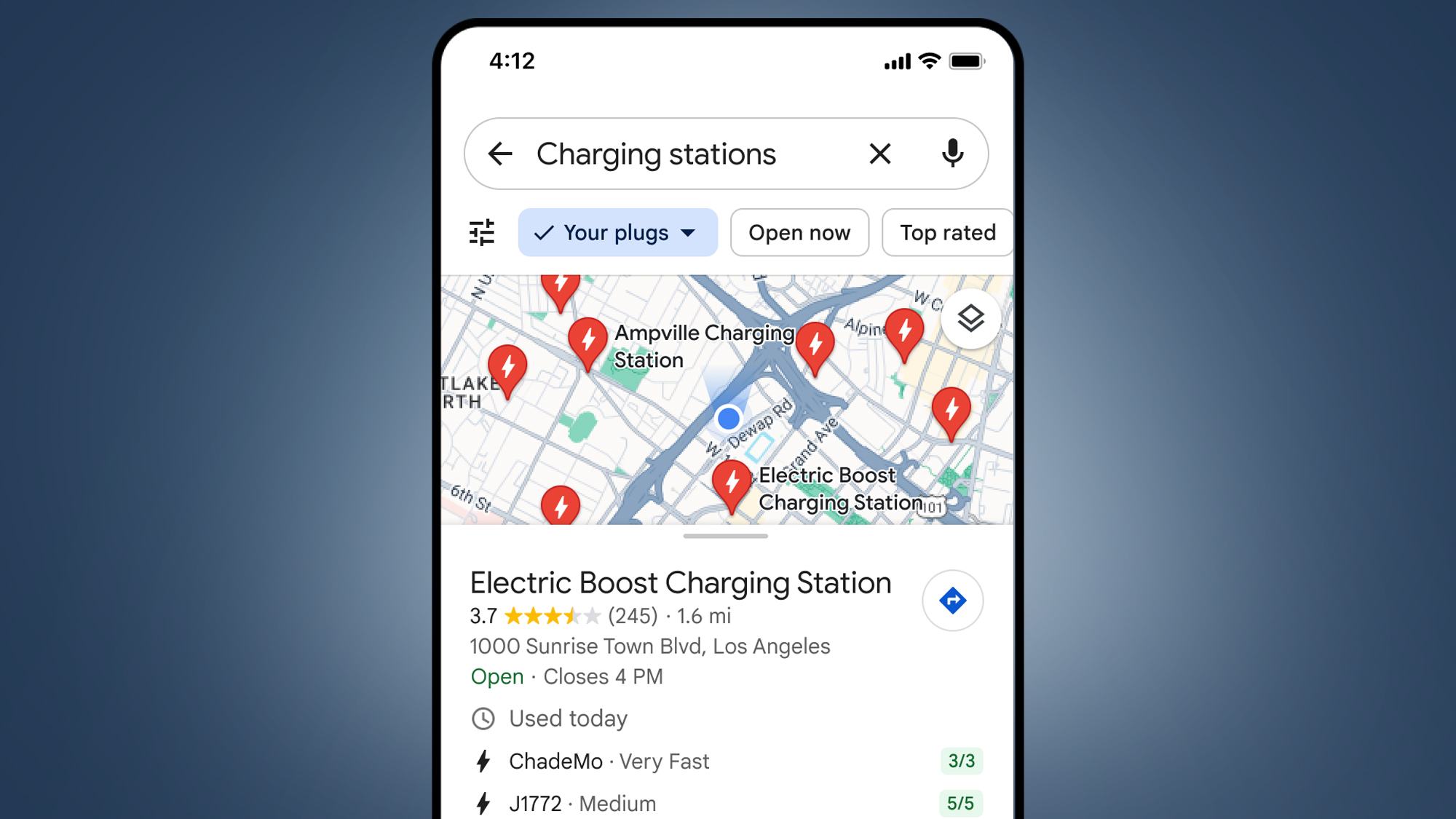Open the filter options expander
Screen dimensions: 1456x819
pyautogui.click(x=483, y=232)
